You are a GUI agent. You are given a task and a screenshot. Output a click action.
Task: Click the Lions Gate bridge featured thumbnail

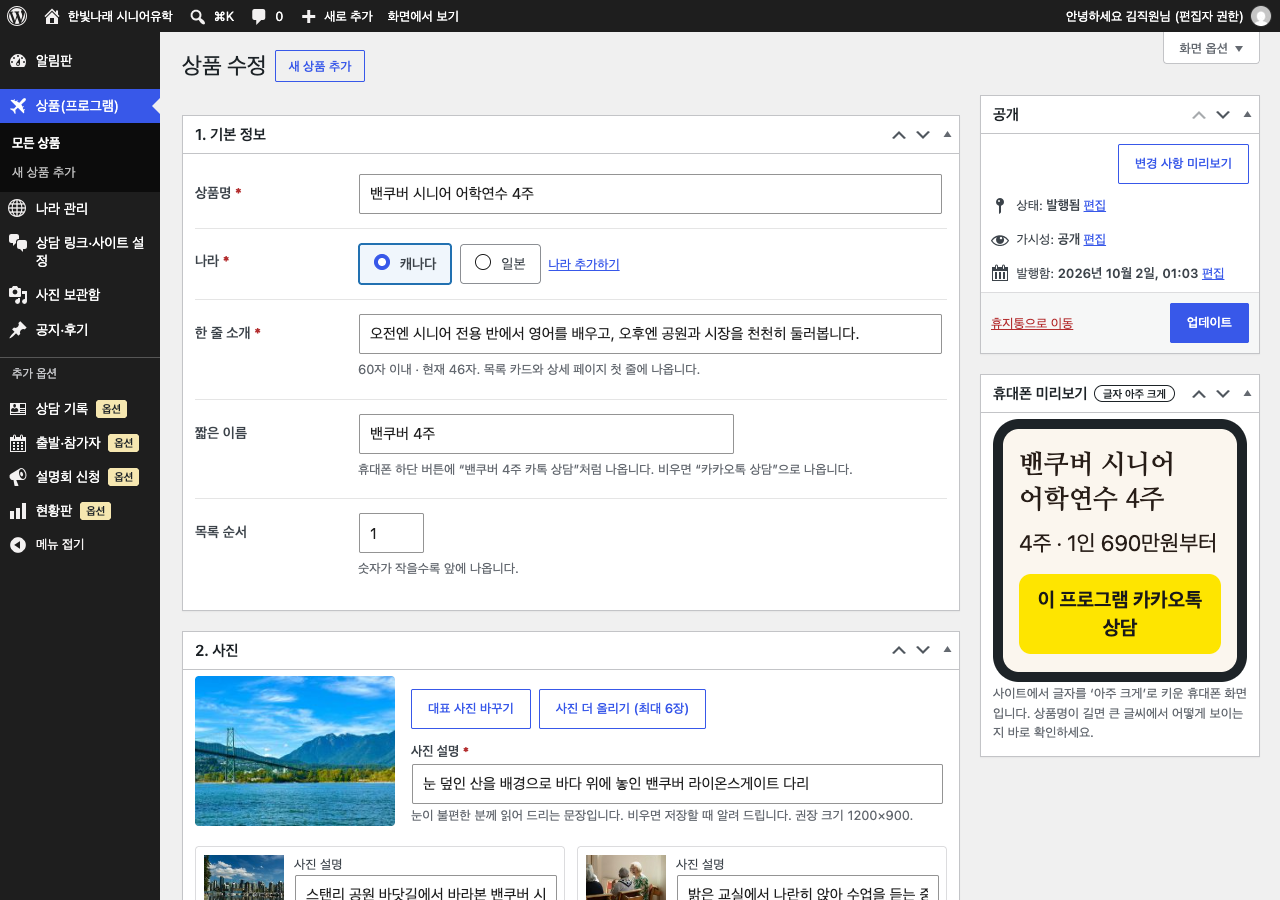point(295,751)
